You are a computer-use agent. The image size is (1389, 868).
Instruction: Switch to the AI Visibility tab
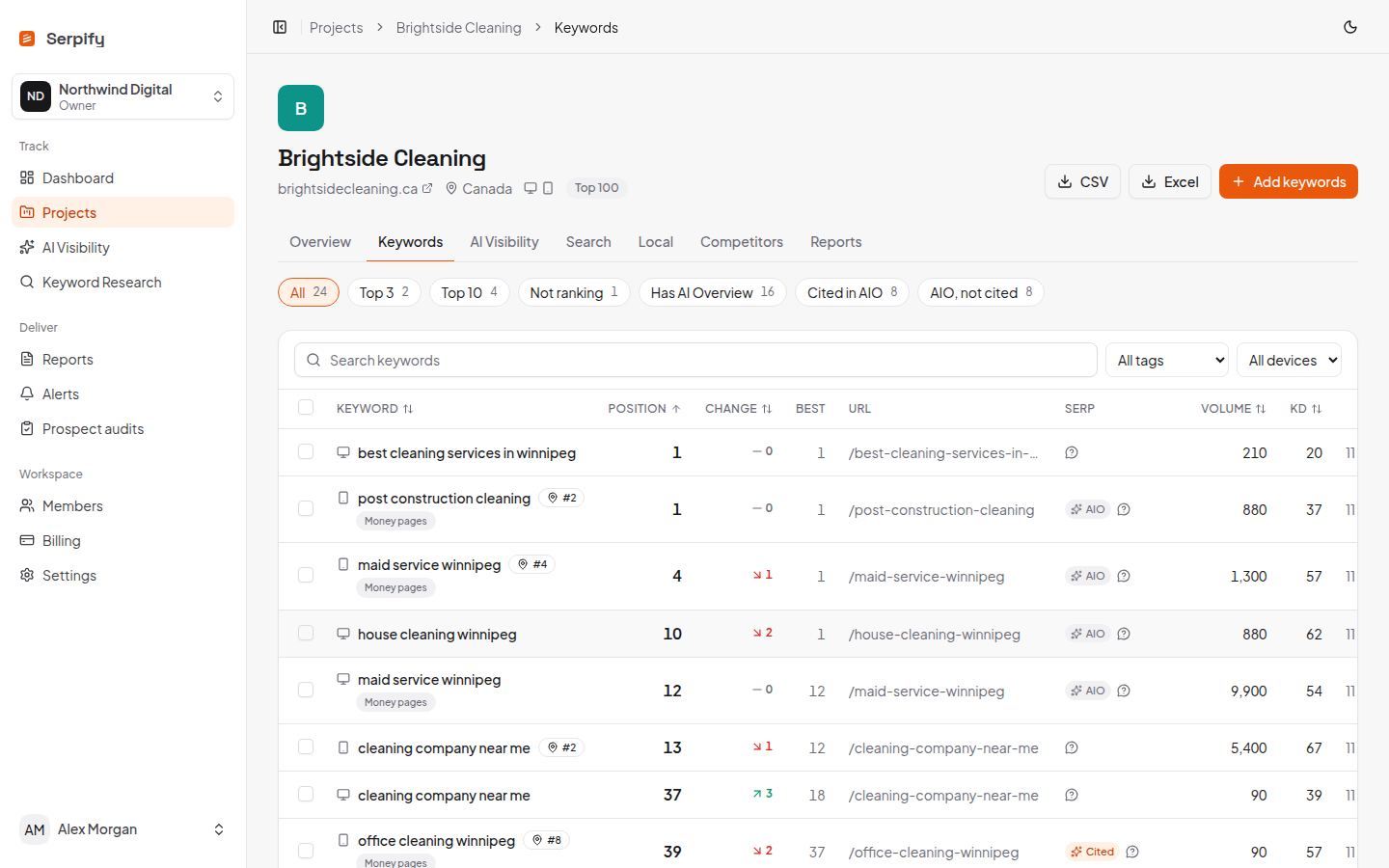pos(504,242)
